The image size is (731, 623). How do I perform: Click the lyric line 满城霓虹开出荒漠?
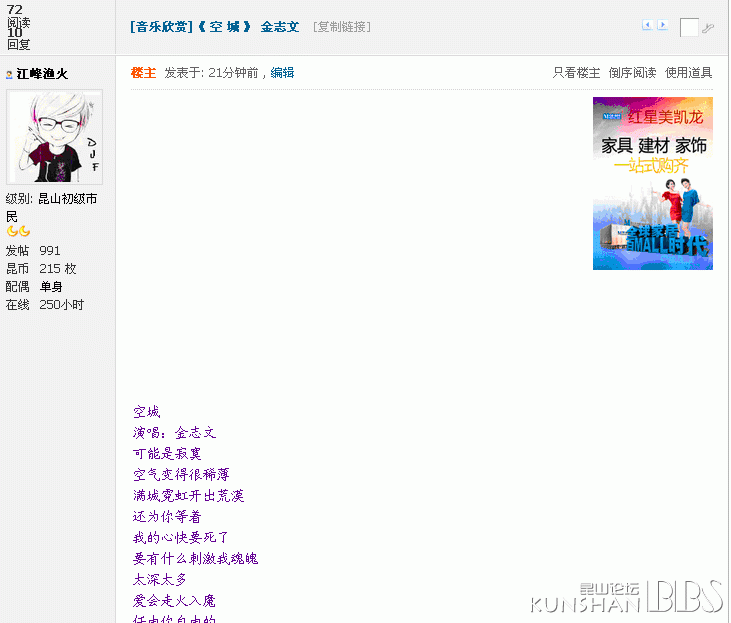(188, 496)
